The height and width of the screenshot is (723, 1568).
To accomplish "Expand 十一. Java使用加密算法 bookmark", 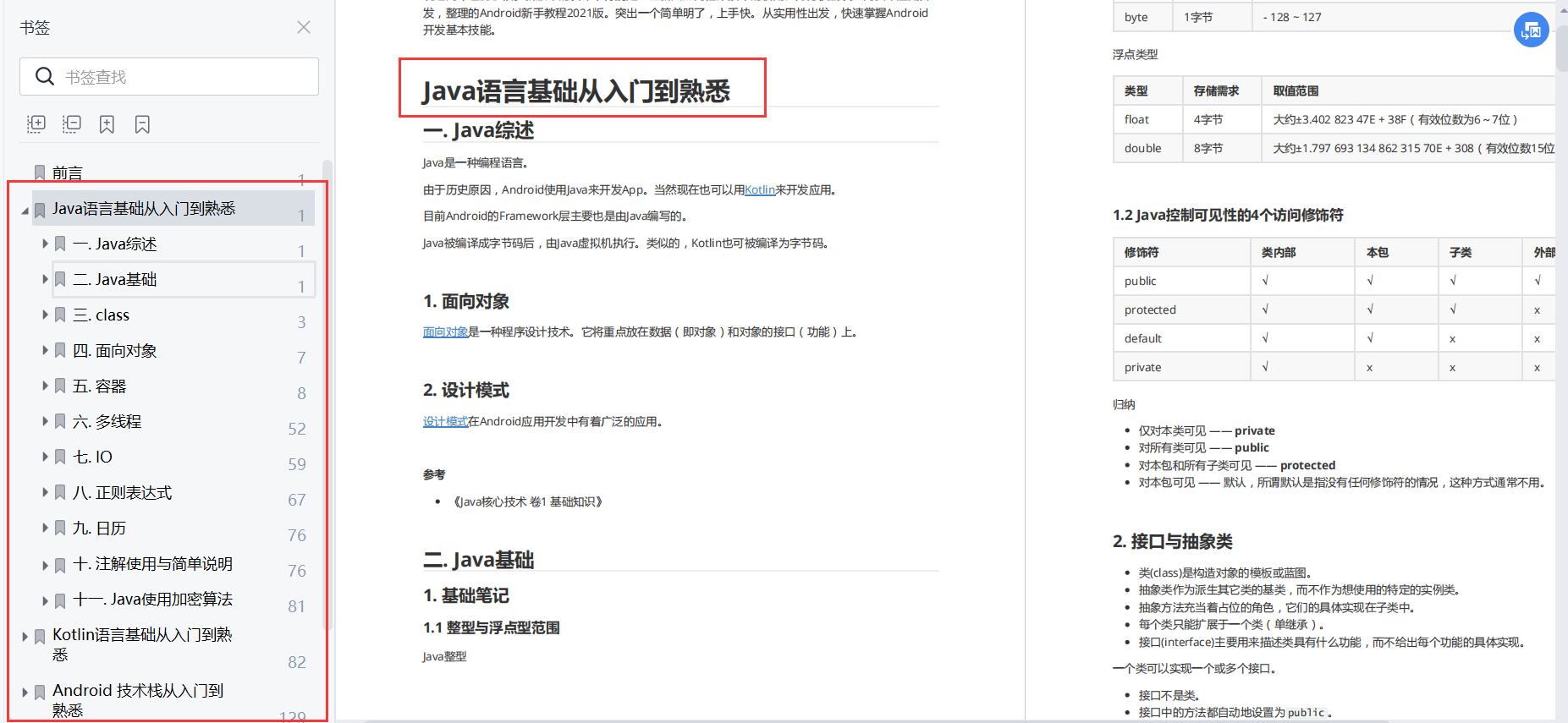I will coord(46,600).
